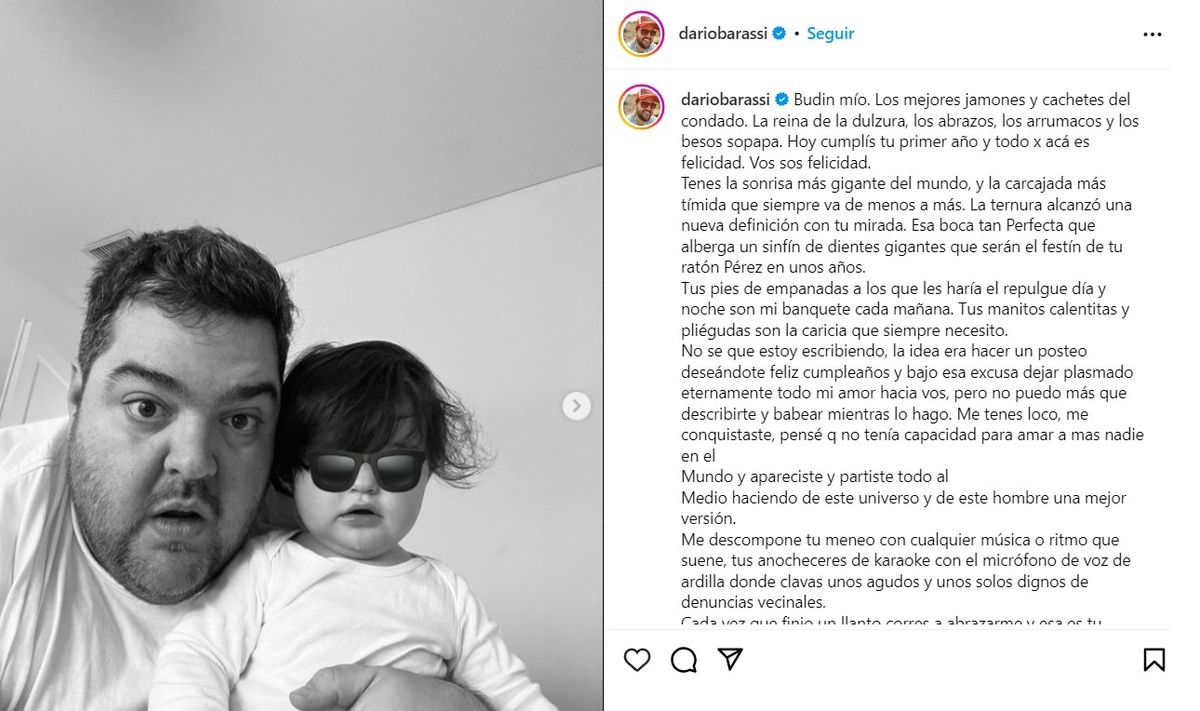Click the dariobarassi username in caption

pyautogui.click(x=725, y=100)
